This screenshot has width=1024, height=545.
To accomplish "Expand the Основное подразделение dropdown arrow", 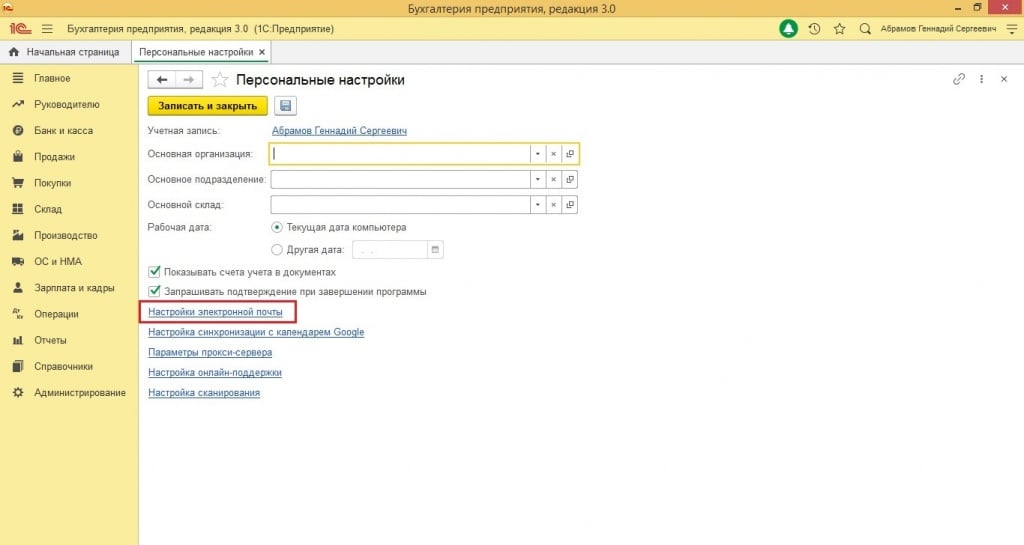I will (x=537, y=179).
